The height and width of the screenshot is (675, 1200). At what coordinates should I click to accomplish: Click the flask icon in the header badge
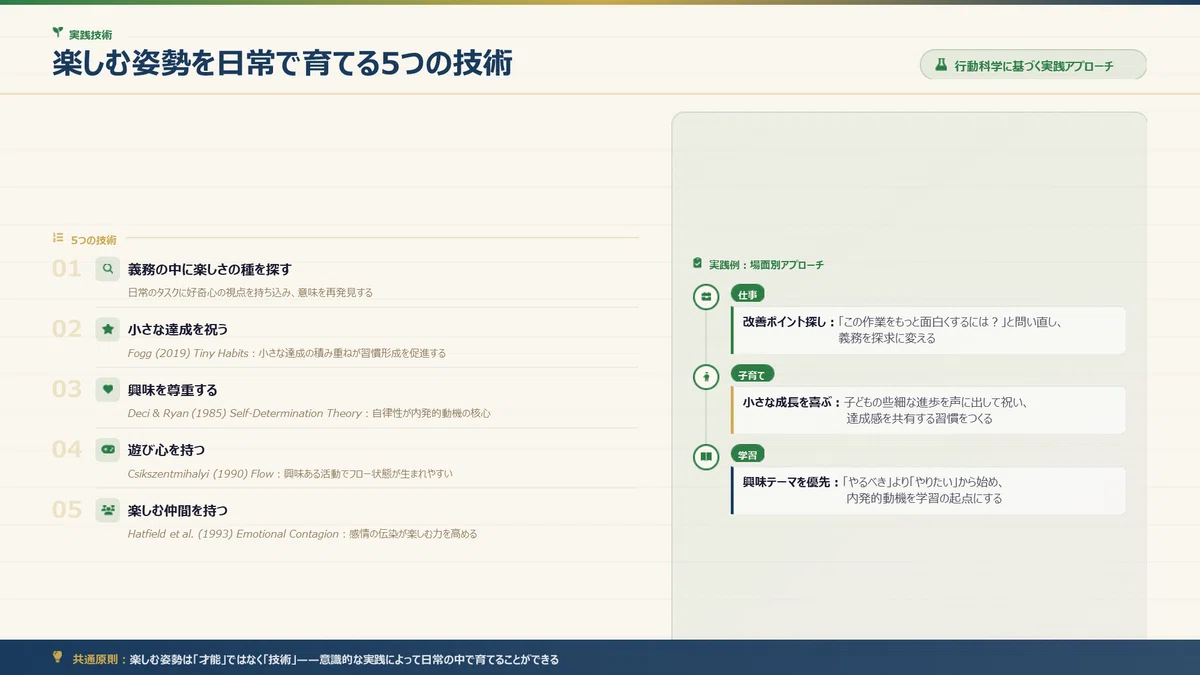(x=940, y=64)
